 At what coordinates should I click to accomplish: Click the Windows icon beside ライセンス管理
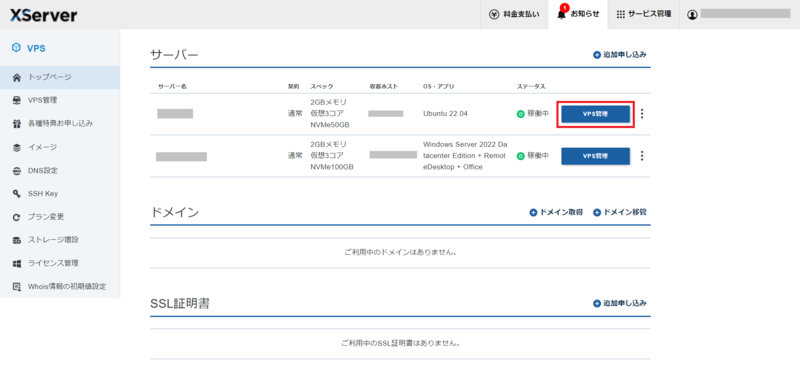point(17,264)
